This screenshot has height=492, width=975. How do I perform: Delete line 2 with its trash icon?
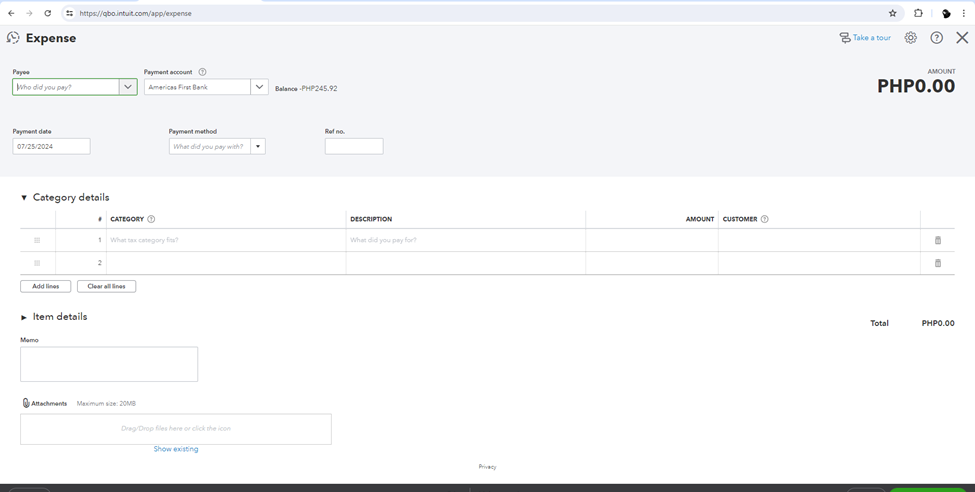click(938, 263)
